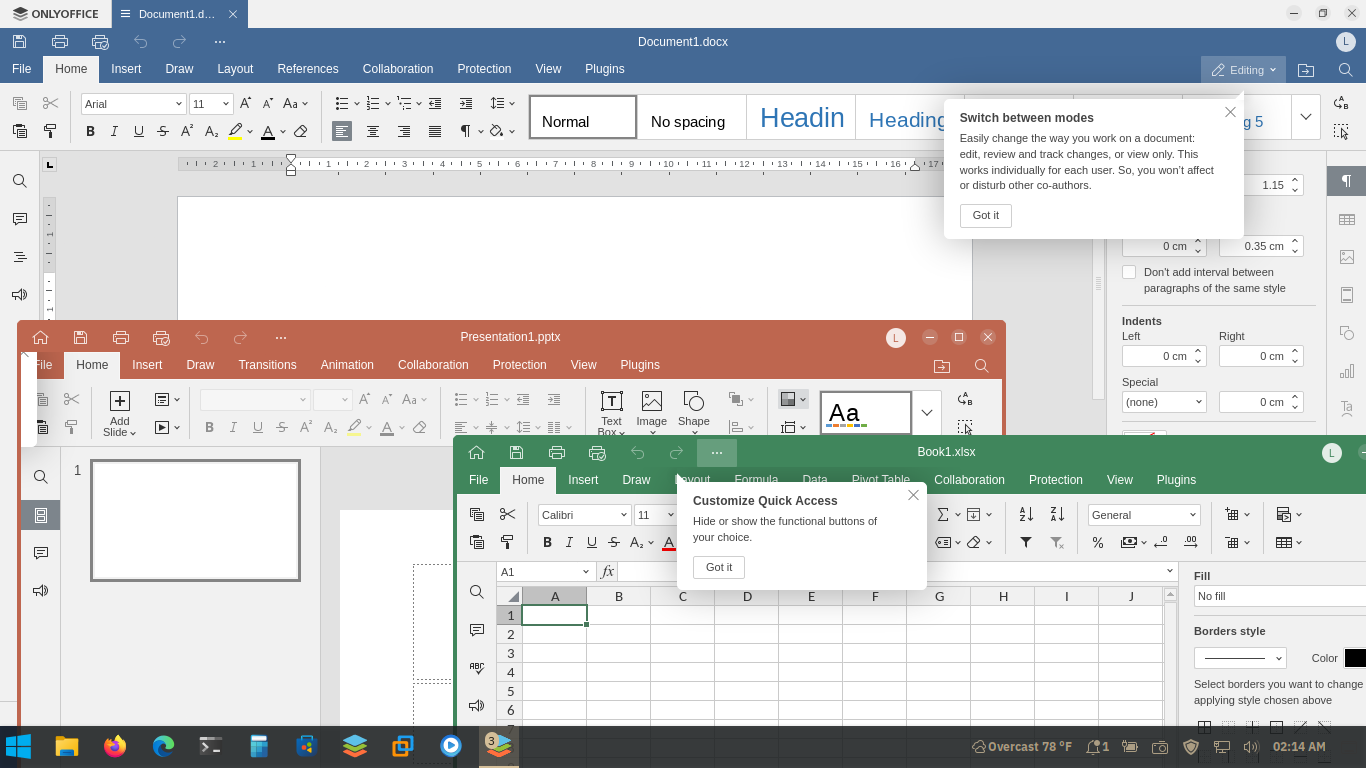Toggle Underline in the Book1 ribbon
The width and height of the screenshot is (1366, 768).
(592, 542)
